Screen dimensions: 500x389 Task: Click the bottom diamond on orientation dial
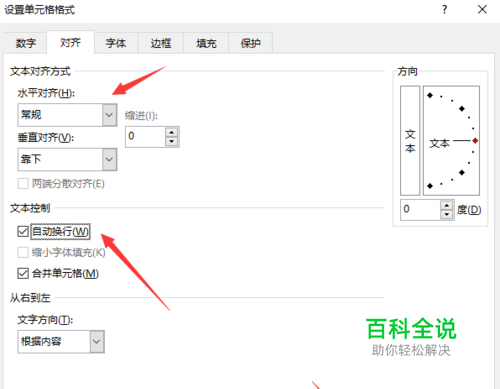coord(430,186)
